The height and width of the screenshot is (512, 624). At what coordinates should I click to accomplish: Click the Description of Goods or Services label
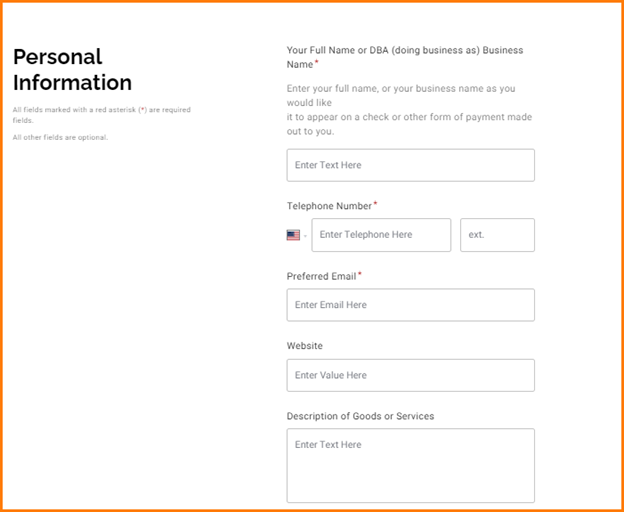point(360,416)
